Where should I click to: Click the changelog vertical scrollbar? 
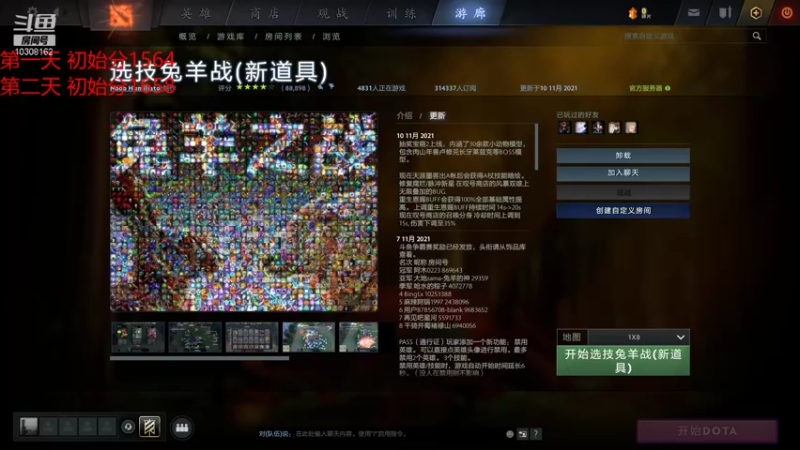tap(536, 147)
